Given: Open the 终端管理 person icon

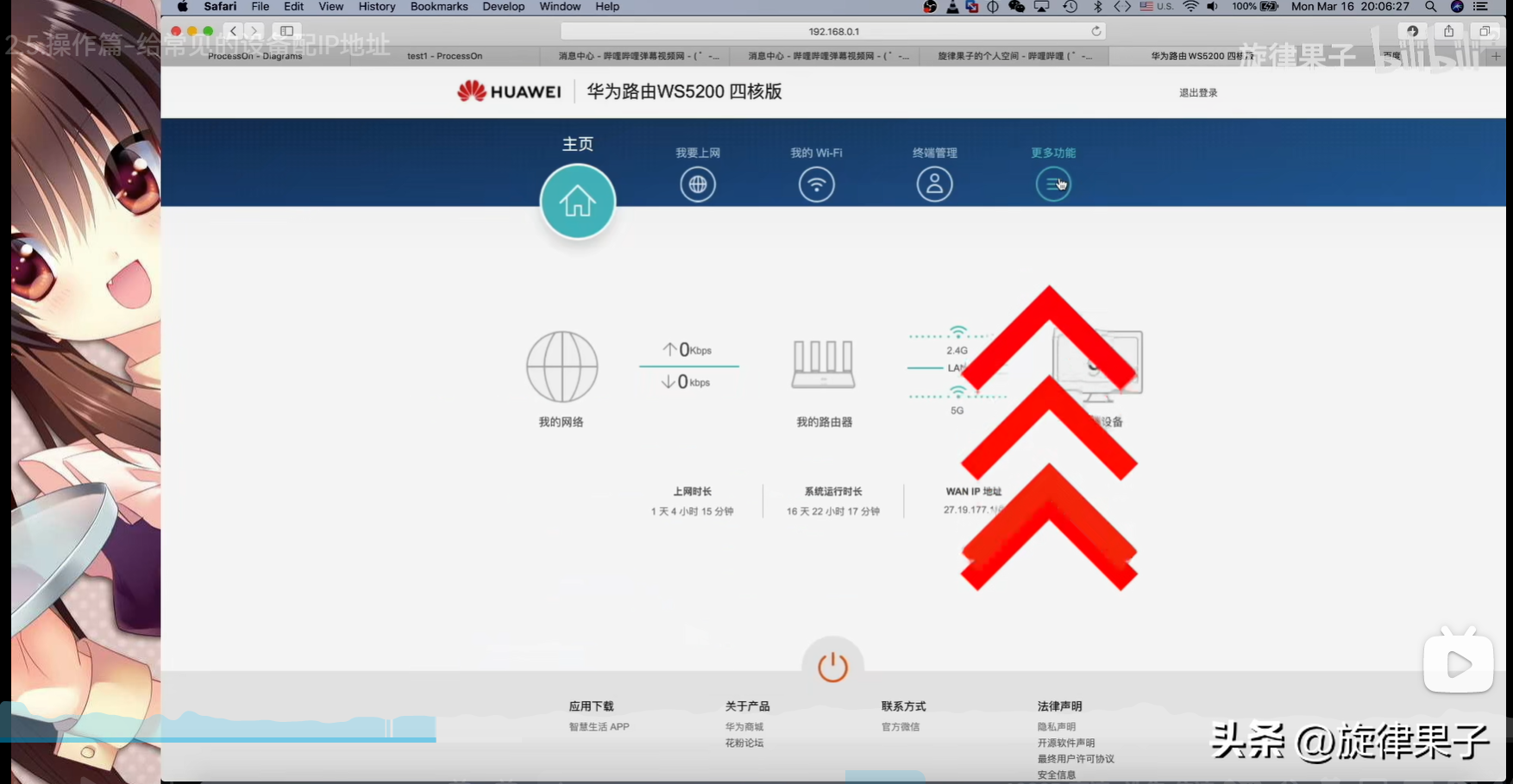Looking at the screenshot, I should tap(934, 185).
